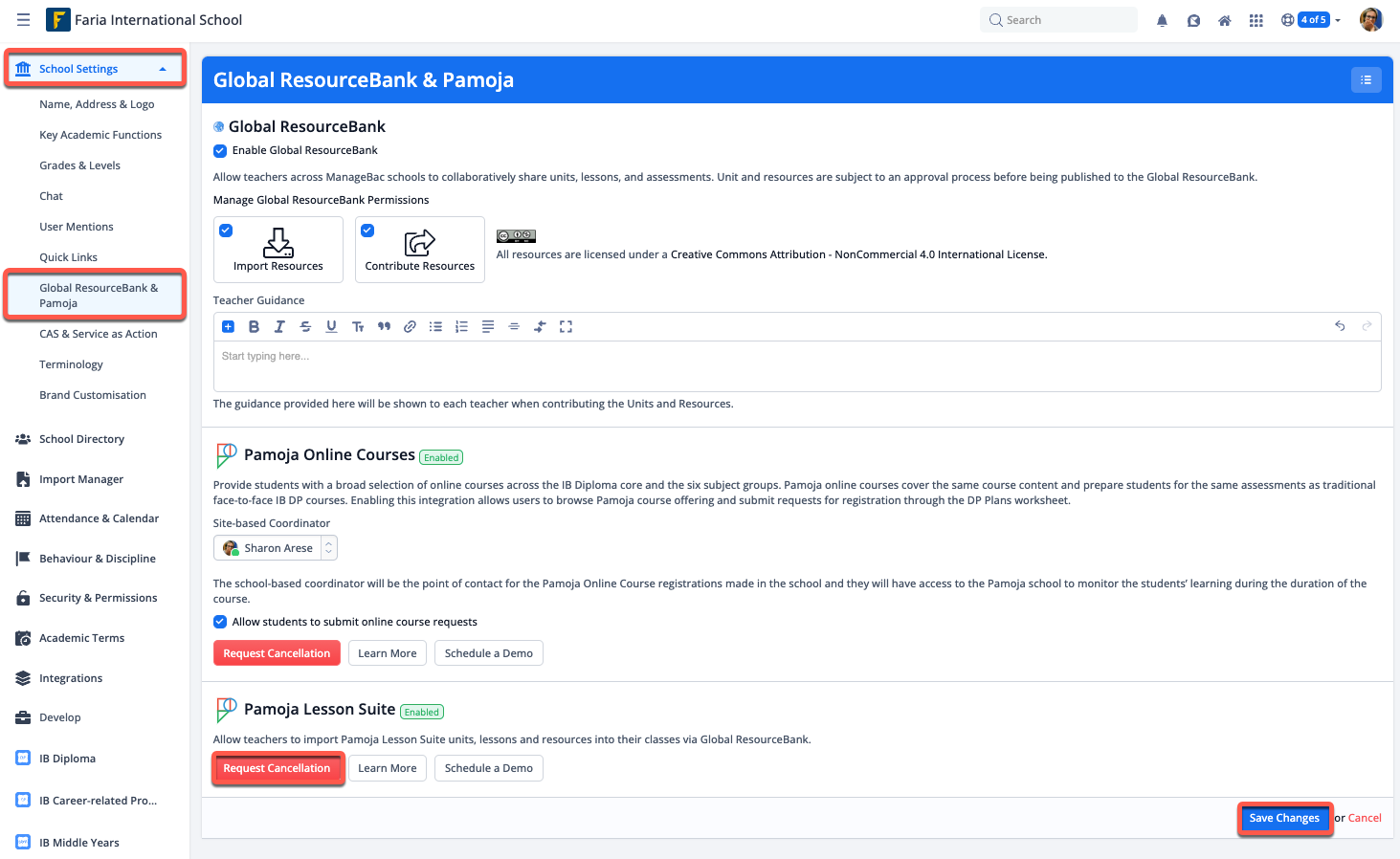The image size is (1400, 859).
Task: Click the sparkle AI assist icon in editor
Action: click(540, 326)
